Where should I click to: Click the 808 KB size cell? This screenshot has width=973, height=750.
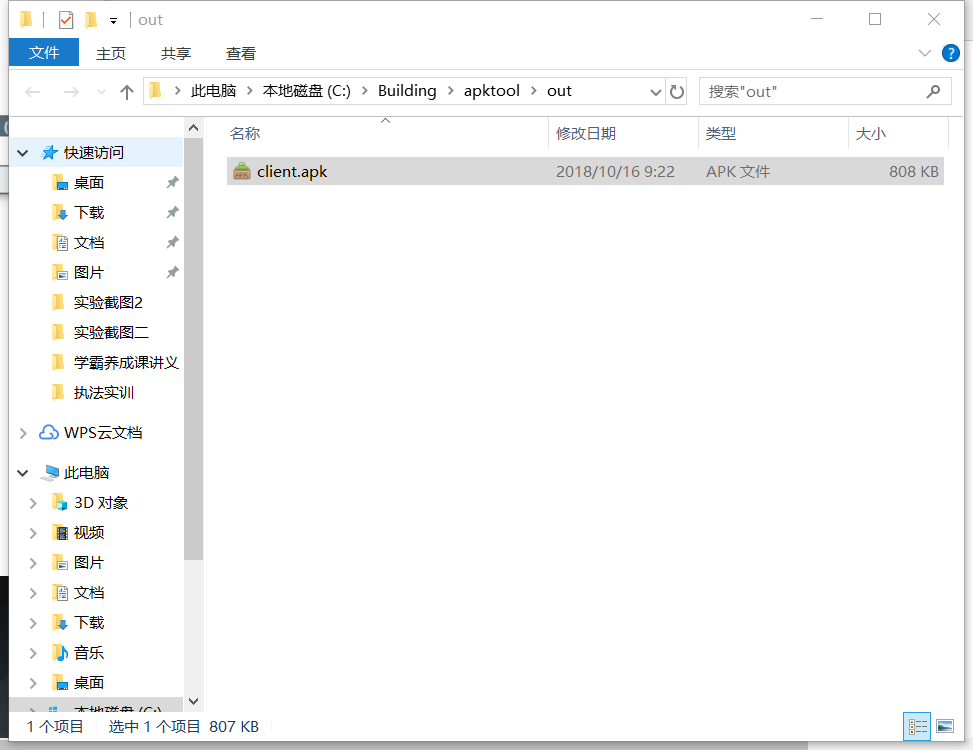(x=913, y=172)
